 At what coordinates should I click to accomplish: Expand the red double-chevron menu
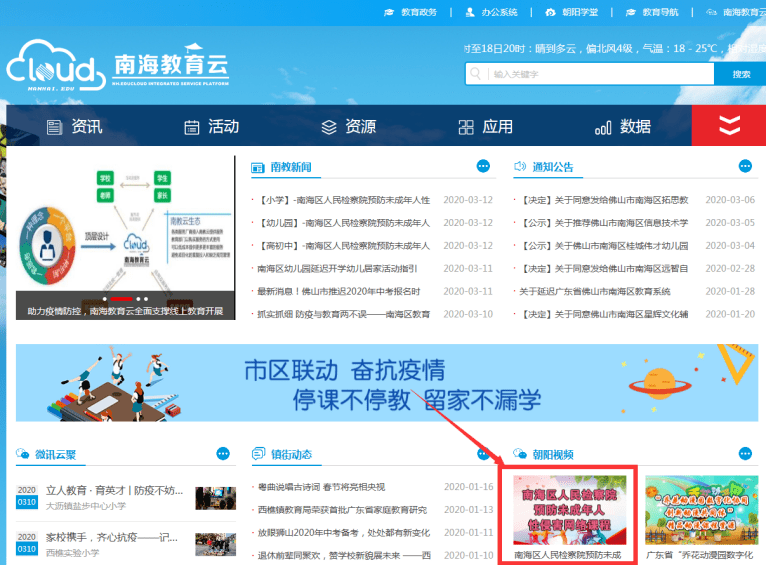point(729,125)
